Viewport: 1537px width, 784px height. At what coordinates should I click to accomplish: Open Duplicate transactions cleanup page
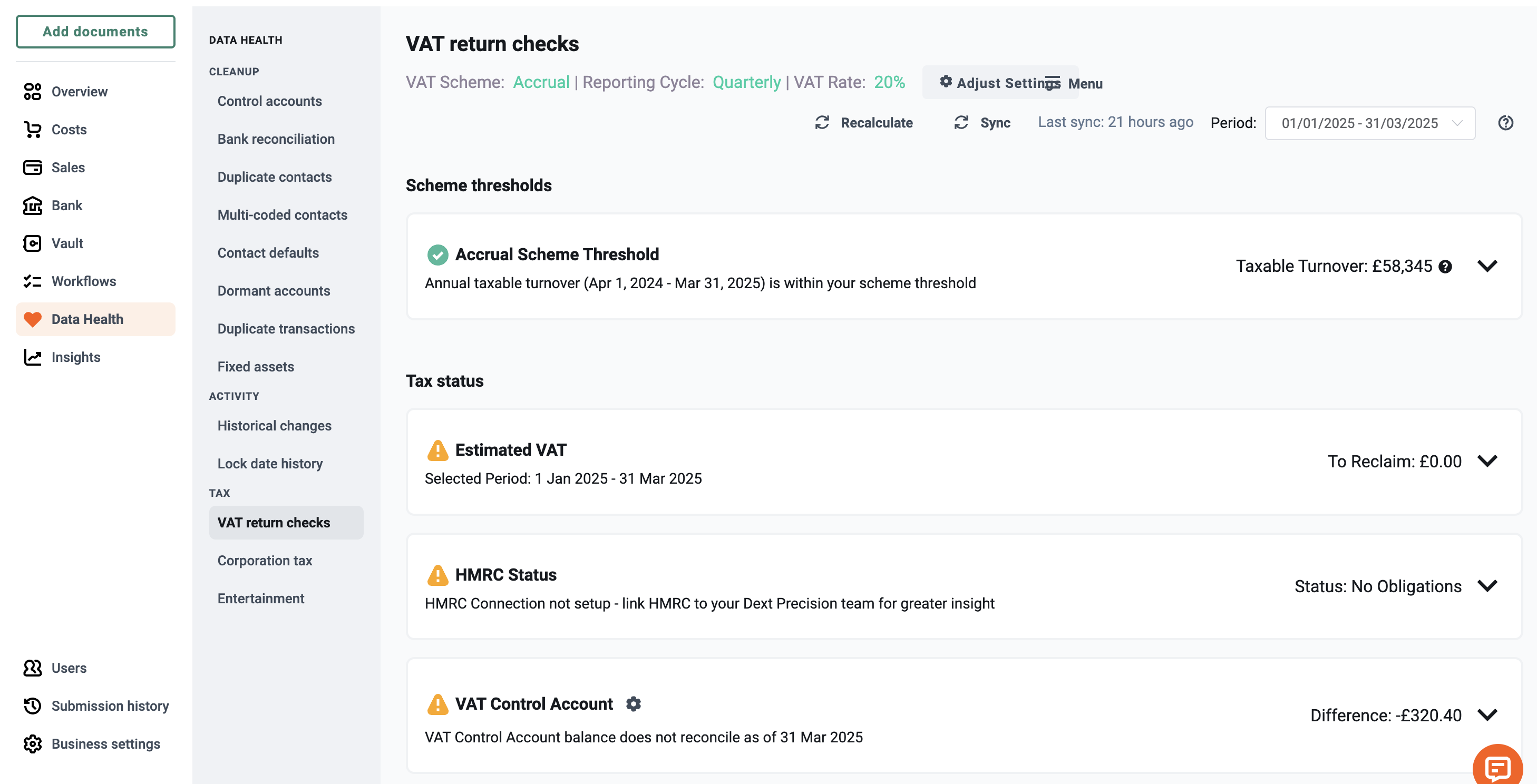pyautogui.click(x=286, y=328)
